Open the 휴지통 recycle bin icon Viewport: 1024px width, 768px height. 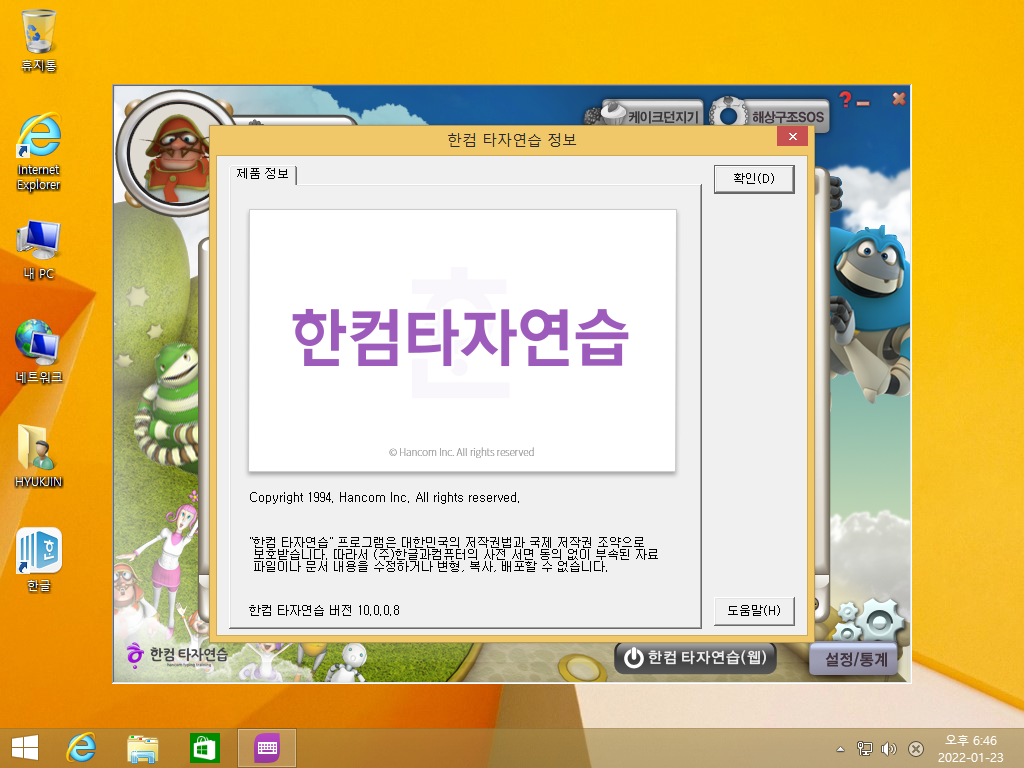pos(39,40)
